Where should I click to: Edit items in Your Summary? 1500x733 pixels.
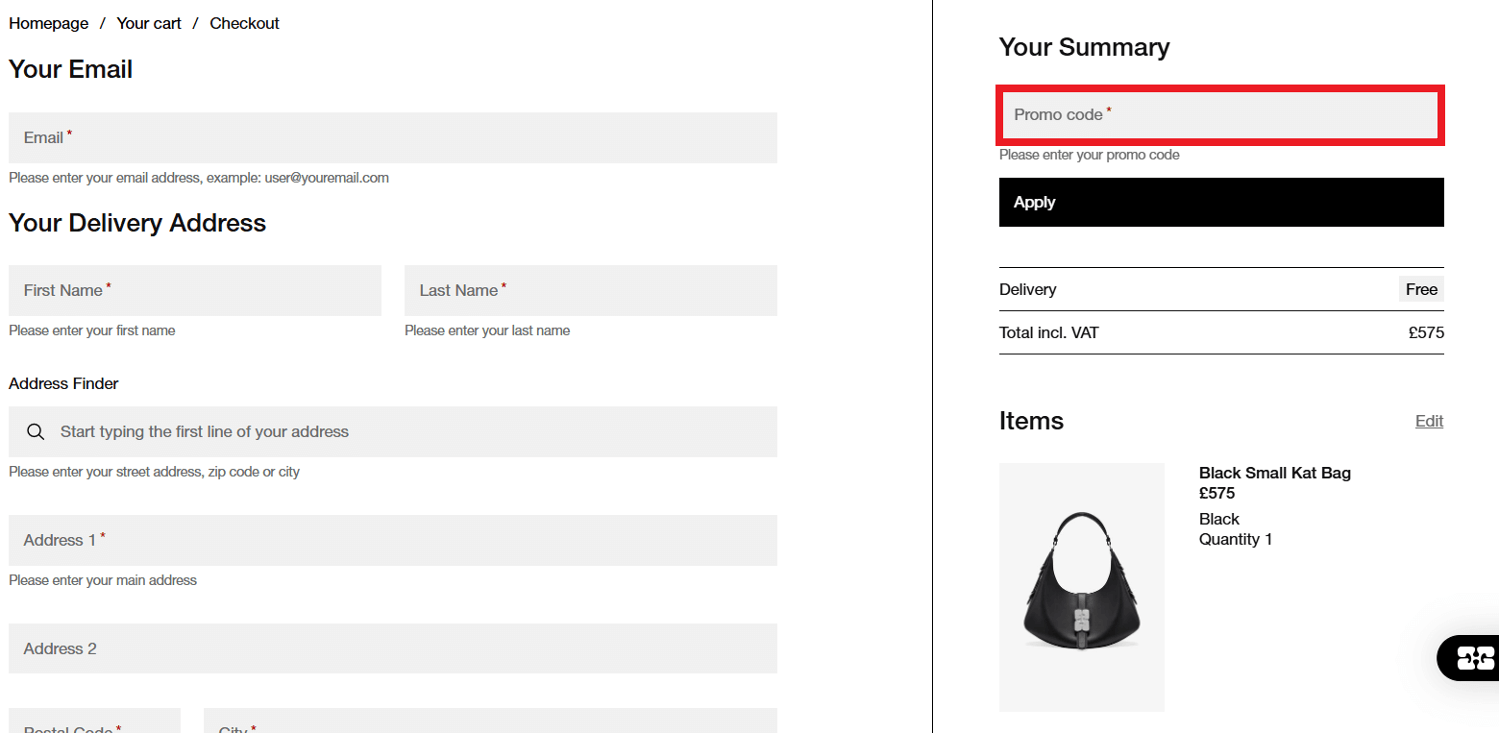[x=1428, y=420]
